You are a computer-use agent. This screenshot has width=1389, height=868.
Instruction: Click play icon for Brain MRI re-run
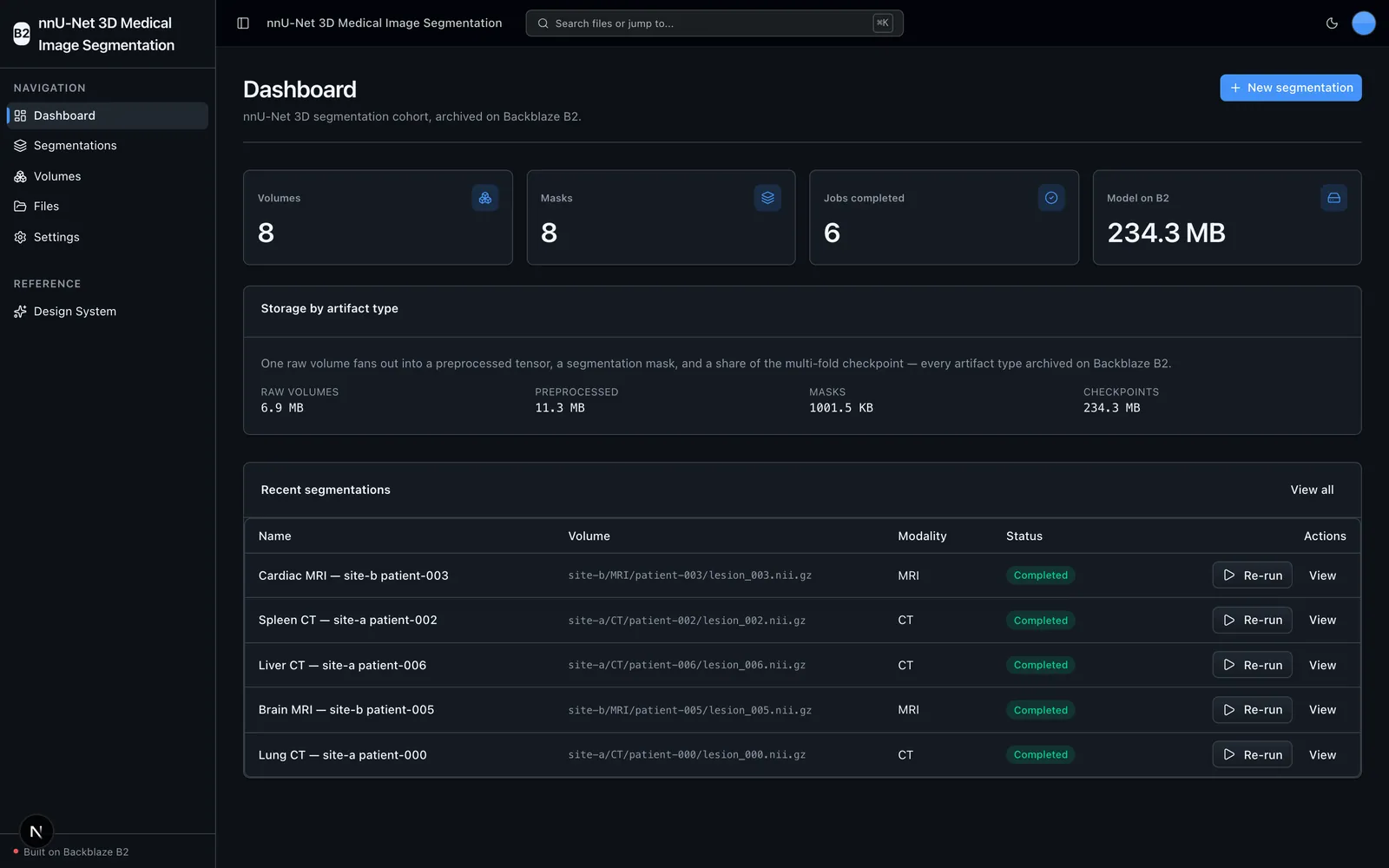pyautogui.click(x=1229, y=710)
